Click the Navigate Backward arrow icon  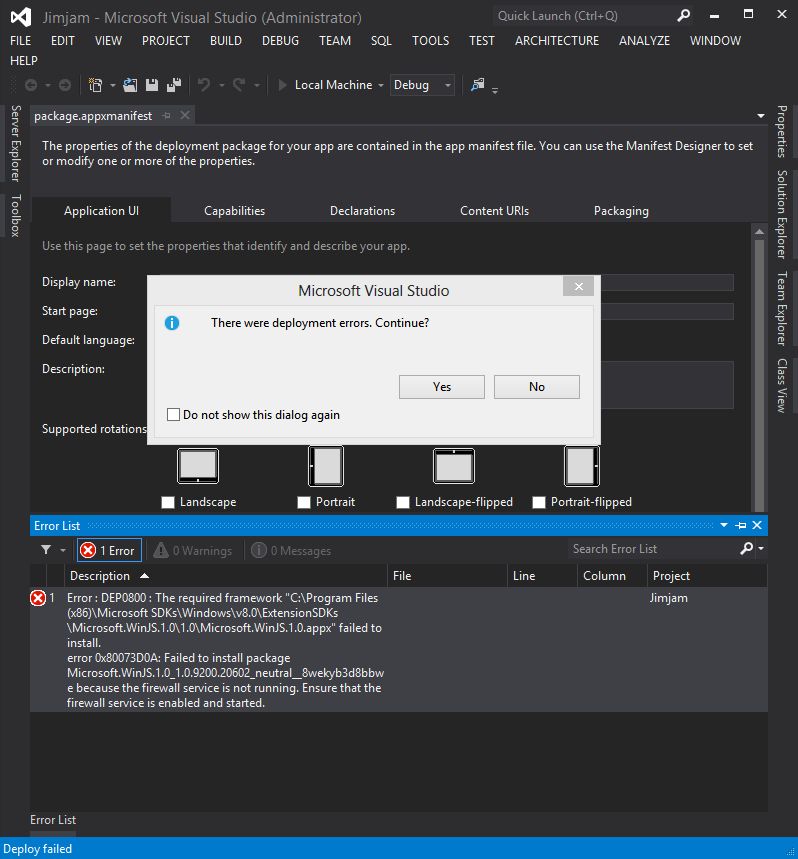click(x=31, y=85)
